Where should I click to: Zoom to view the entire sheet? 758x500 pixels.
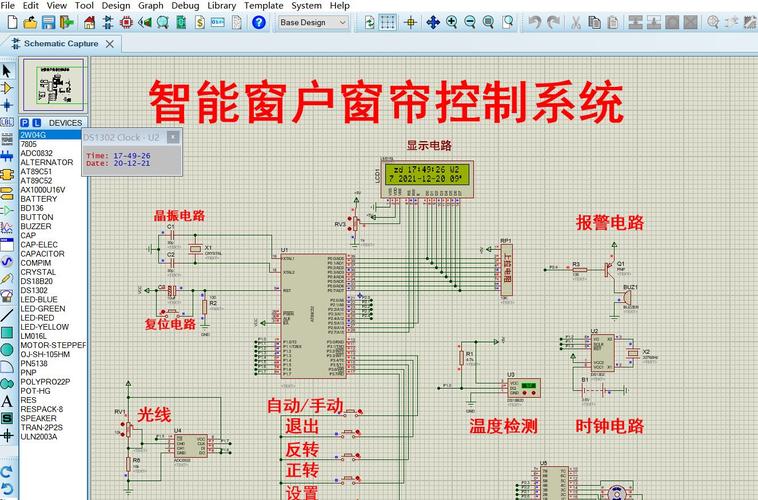488,22
